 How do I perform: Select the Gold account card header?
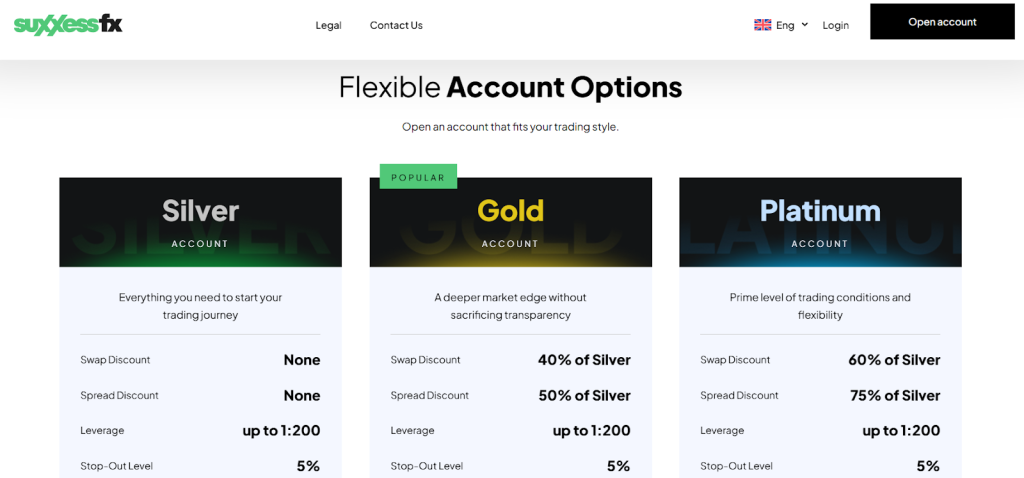(x=511, y=222)
